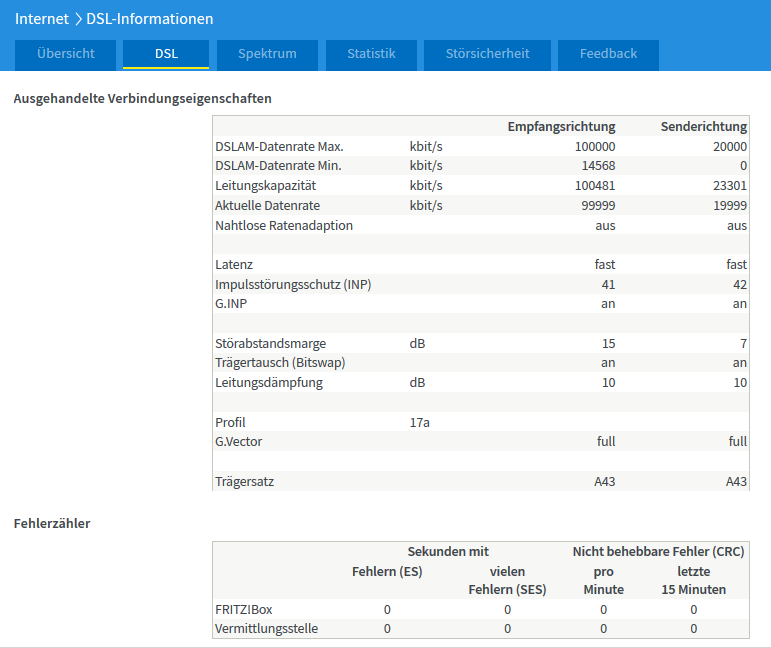Click the Störabstandsmarge row label
The image size is (771, 648).
click(270, 344)
